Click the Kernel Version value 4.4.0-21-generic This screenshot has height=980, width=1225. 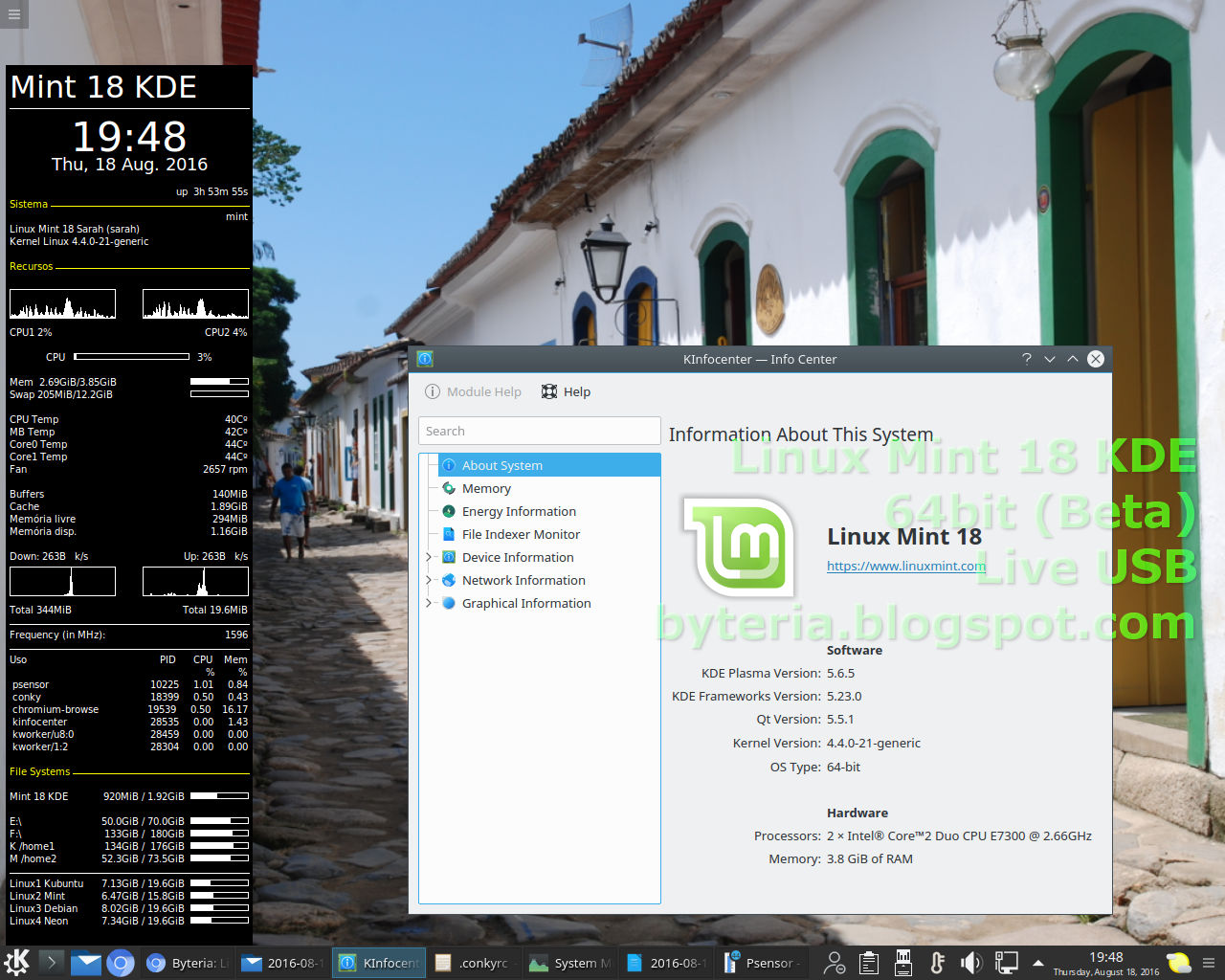coord(874,743)
